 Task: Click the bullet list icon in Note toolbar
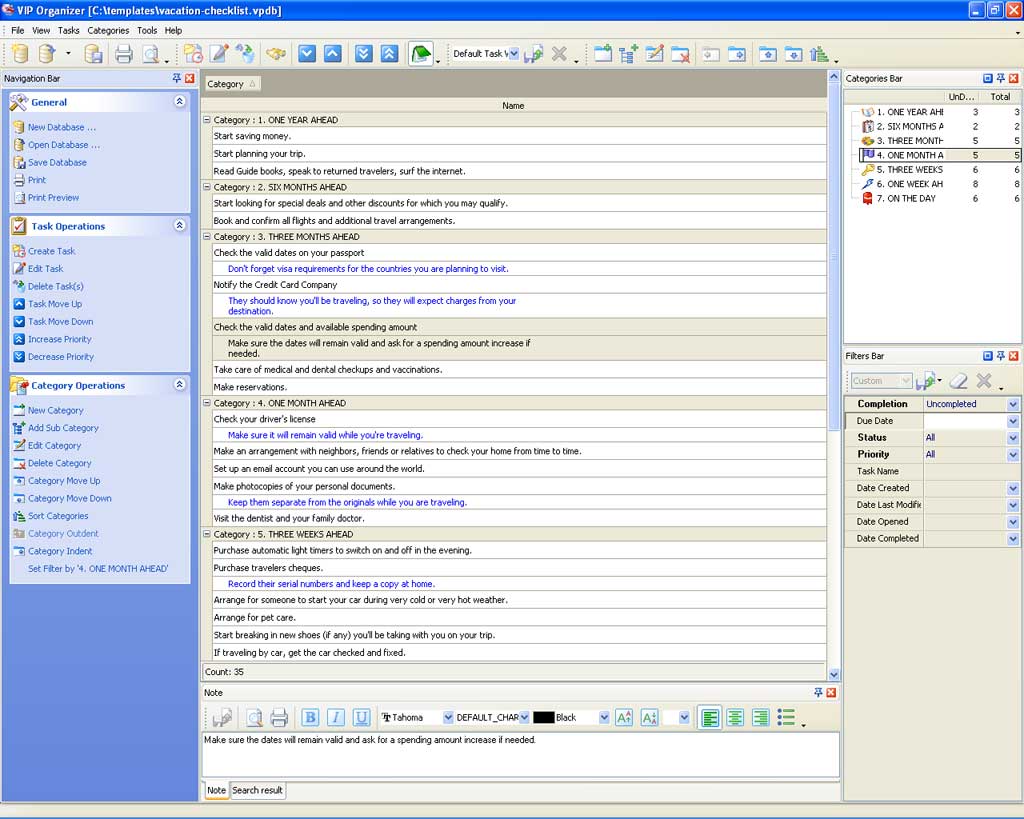coord(787,717)
